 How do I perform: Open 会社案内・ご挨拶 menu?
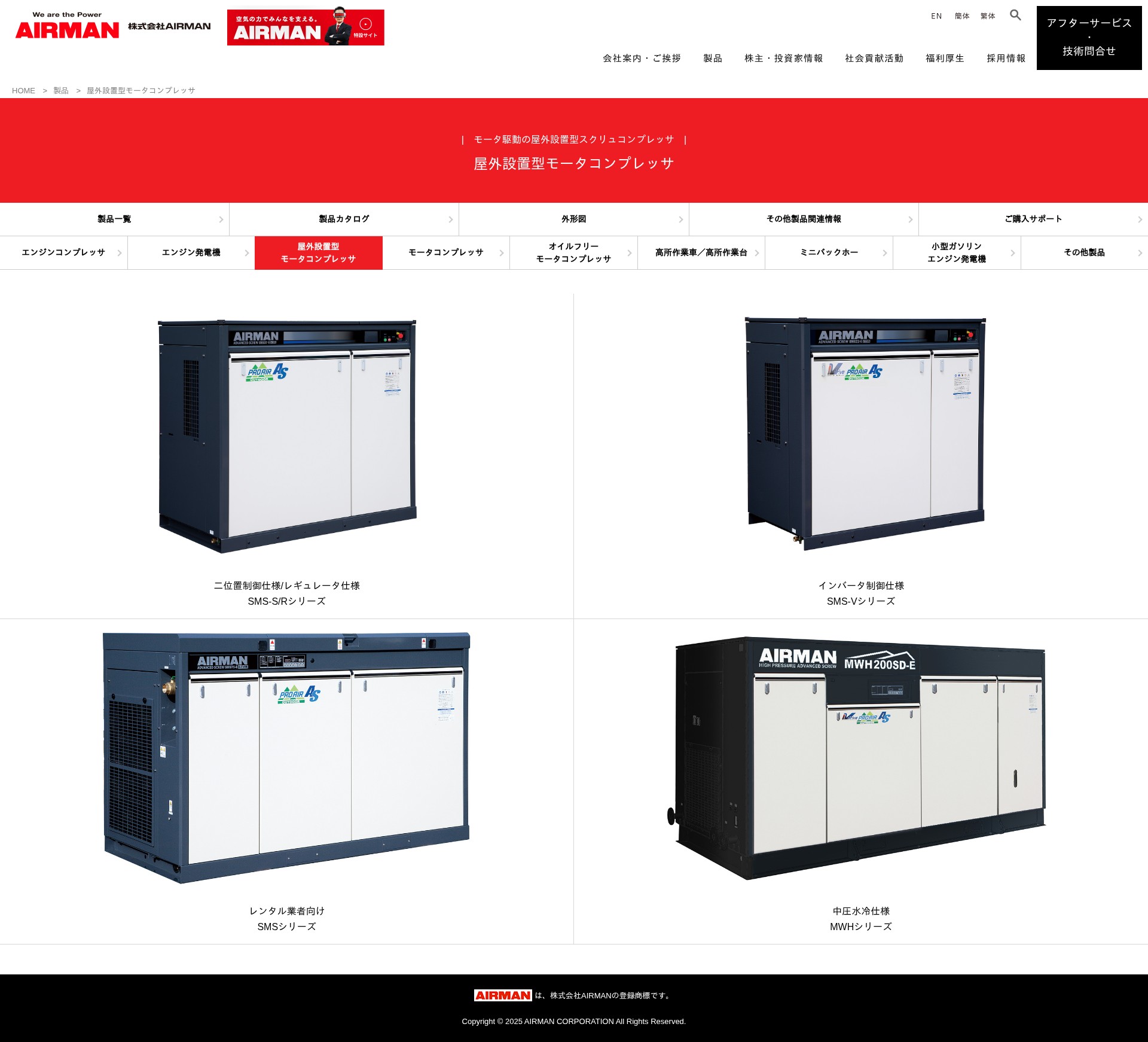[642, 58]
